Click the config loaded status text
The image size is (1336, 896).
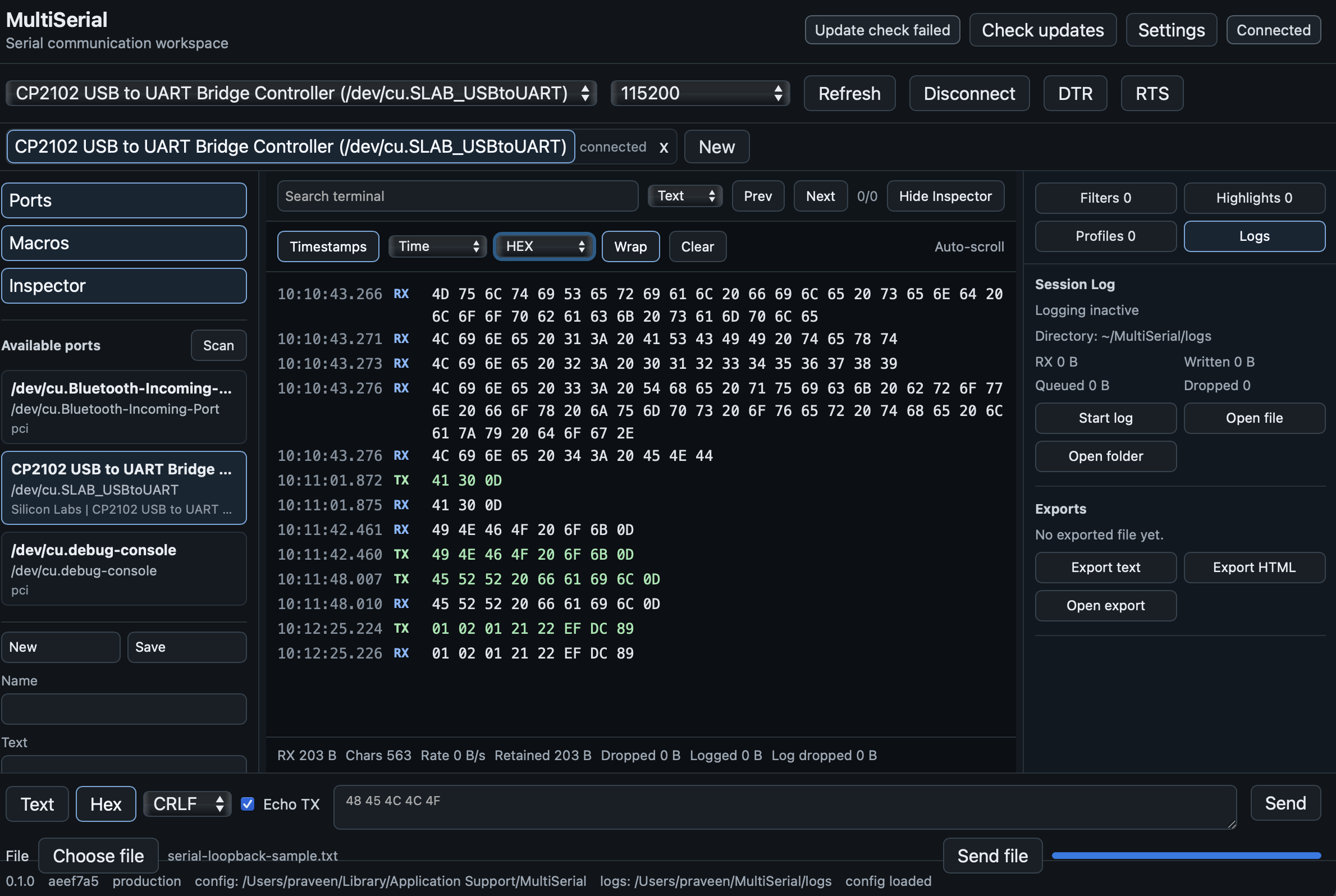(x=888, y=881)
